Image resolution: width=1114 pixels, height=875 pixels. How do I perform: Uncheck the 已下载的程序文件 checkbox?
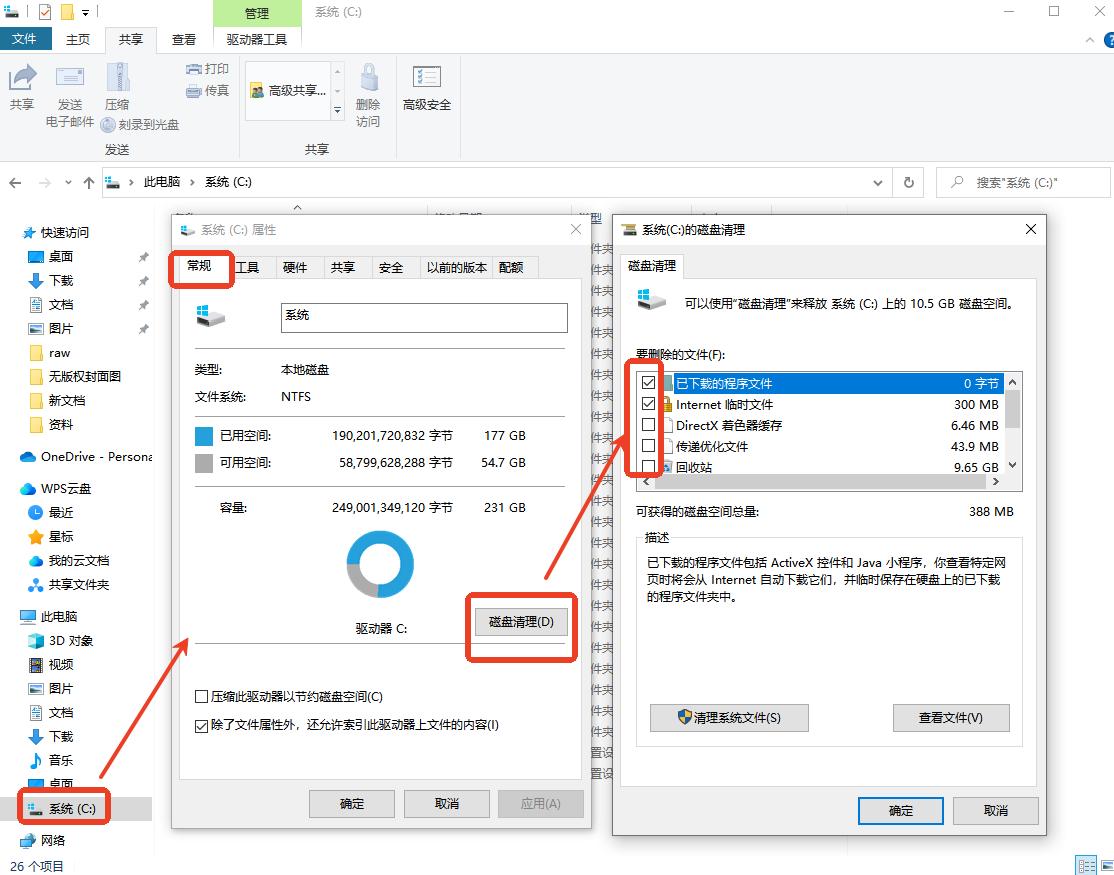click(649, 383)
